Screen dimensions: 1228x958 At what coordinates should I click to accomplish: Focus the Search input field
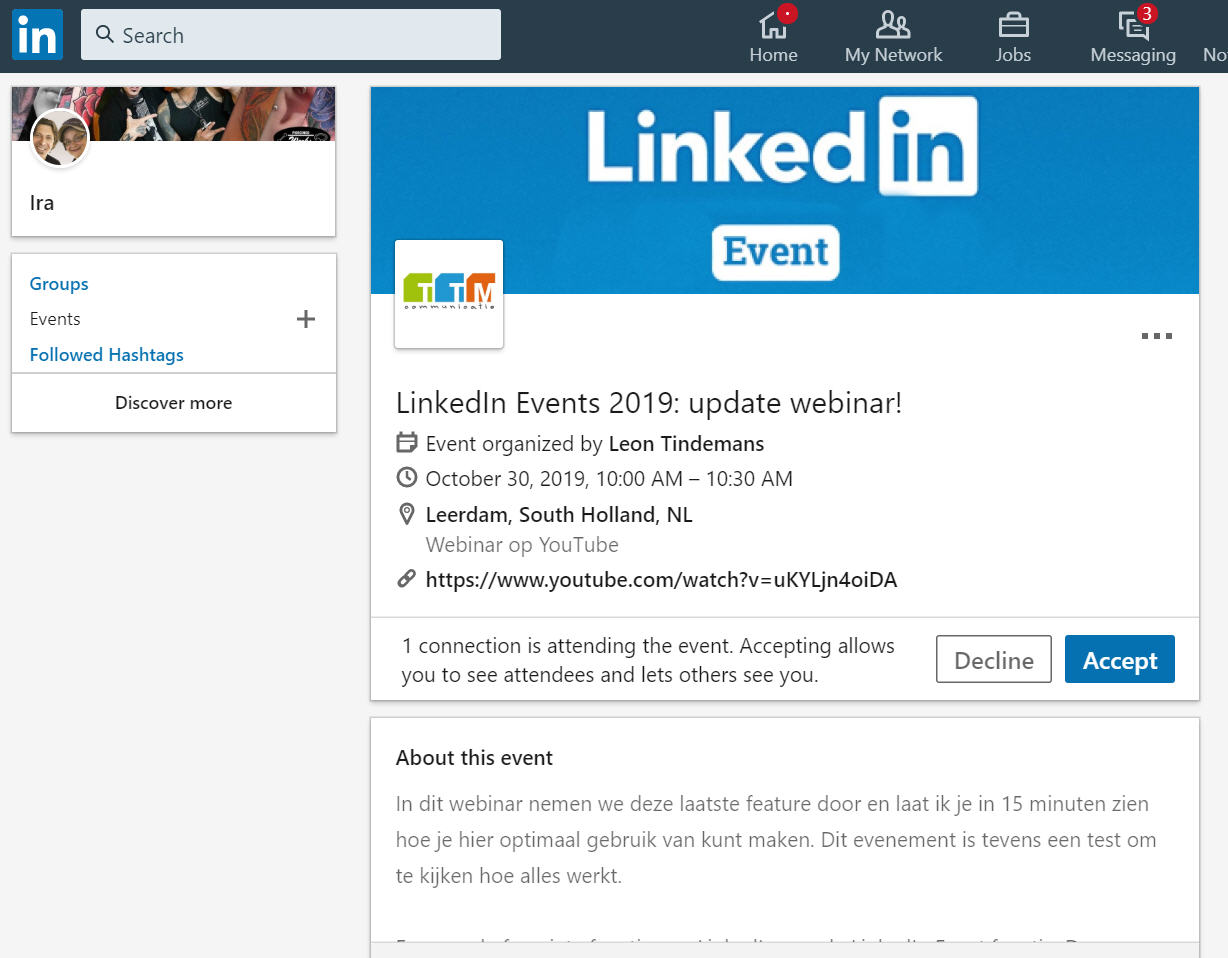tap(291, 35)
